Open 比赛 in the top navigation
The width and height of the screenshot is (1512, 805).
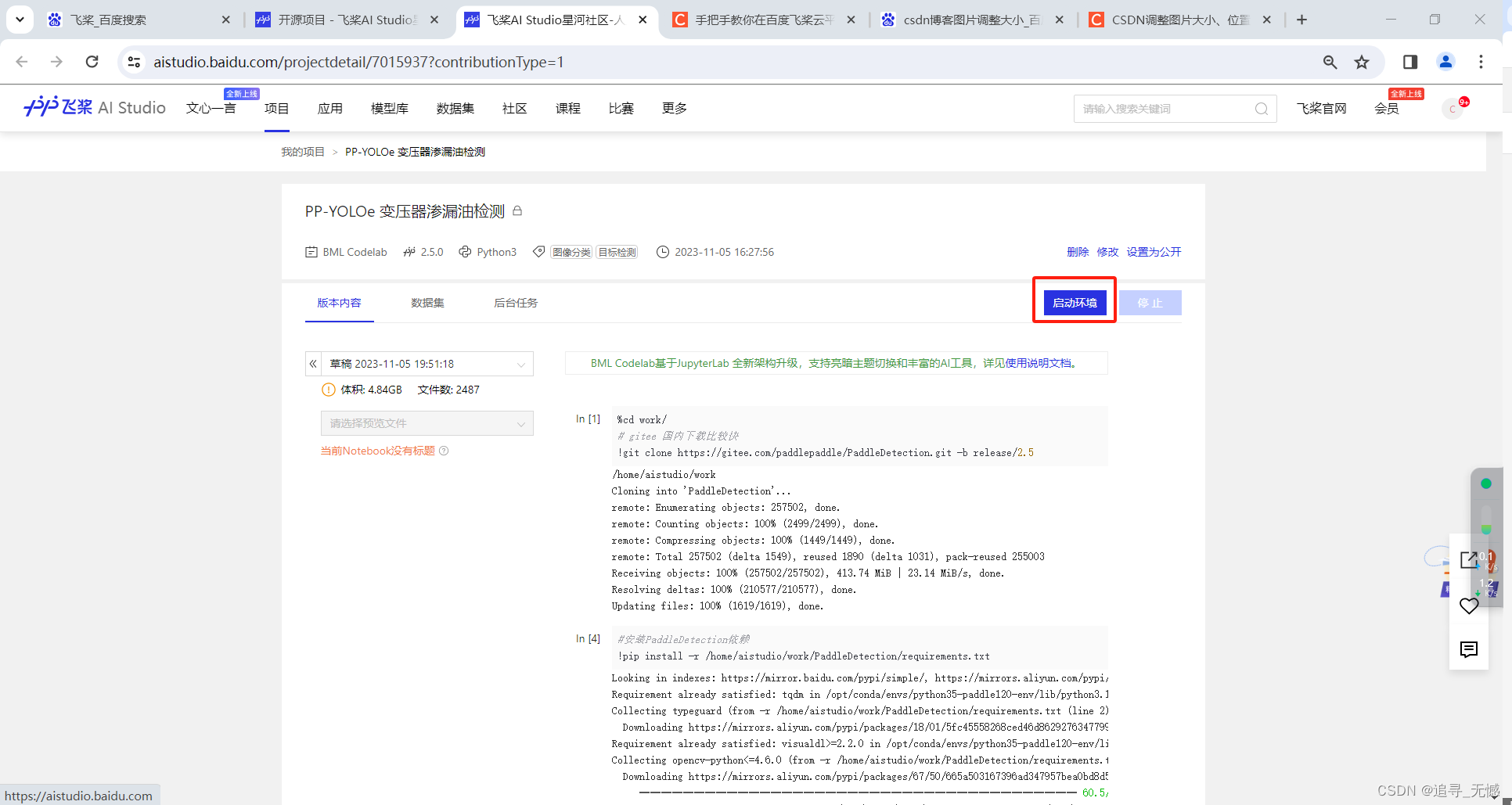[x=621, y=108]
